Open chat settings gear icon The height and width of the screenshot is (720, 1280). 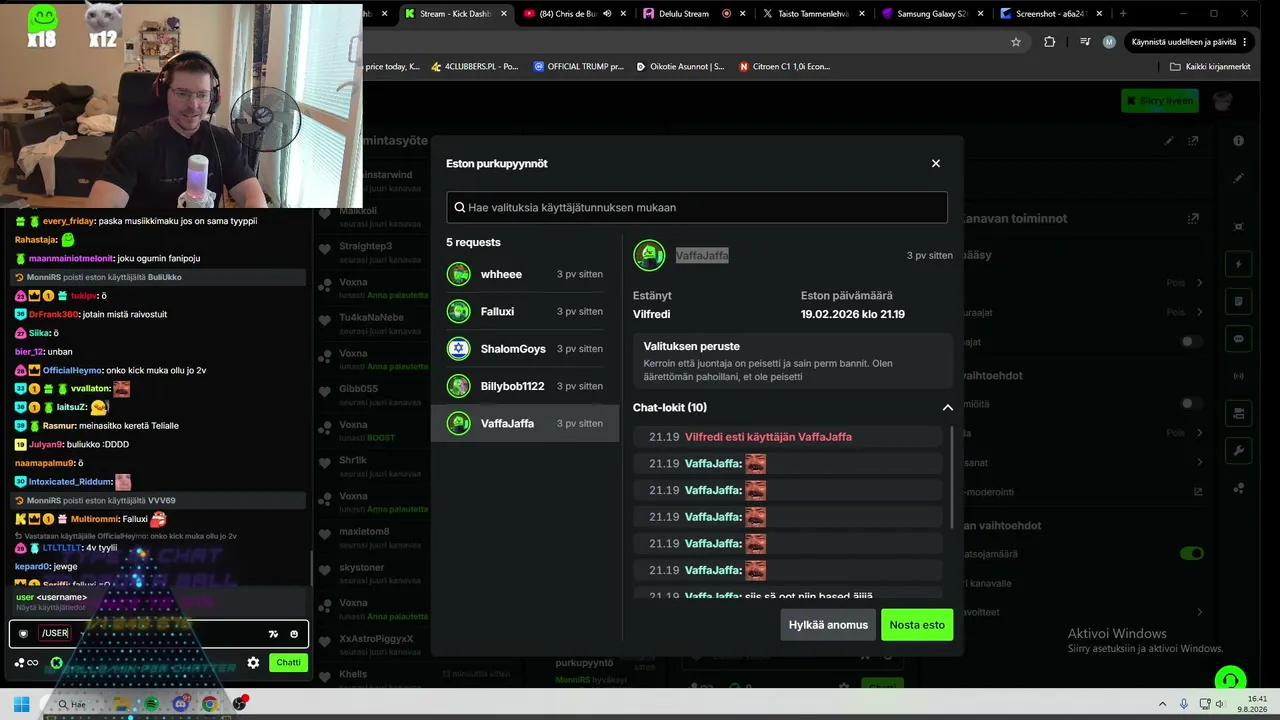[253, 662]
